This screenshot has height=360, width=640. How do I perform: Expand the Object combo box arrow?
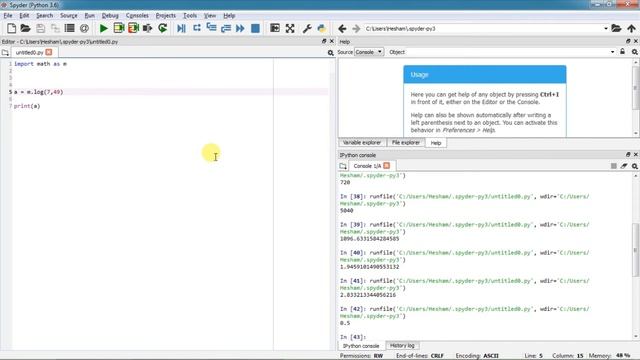point(612,52)
